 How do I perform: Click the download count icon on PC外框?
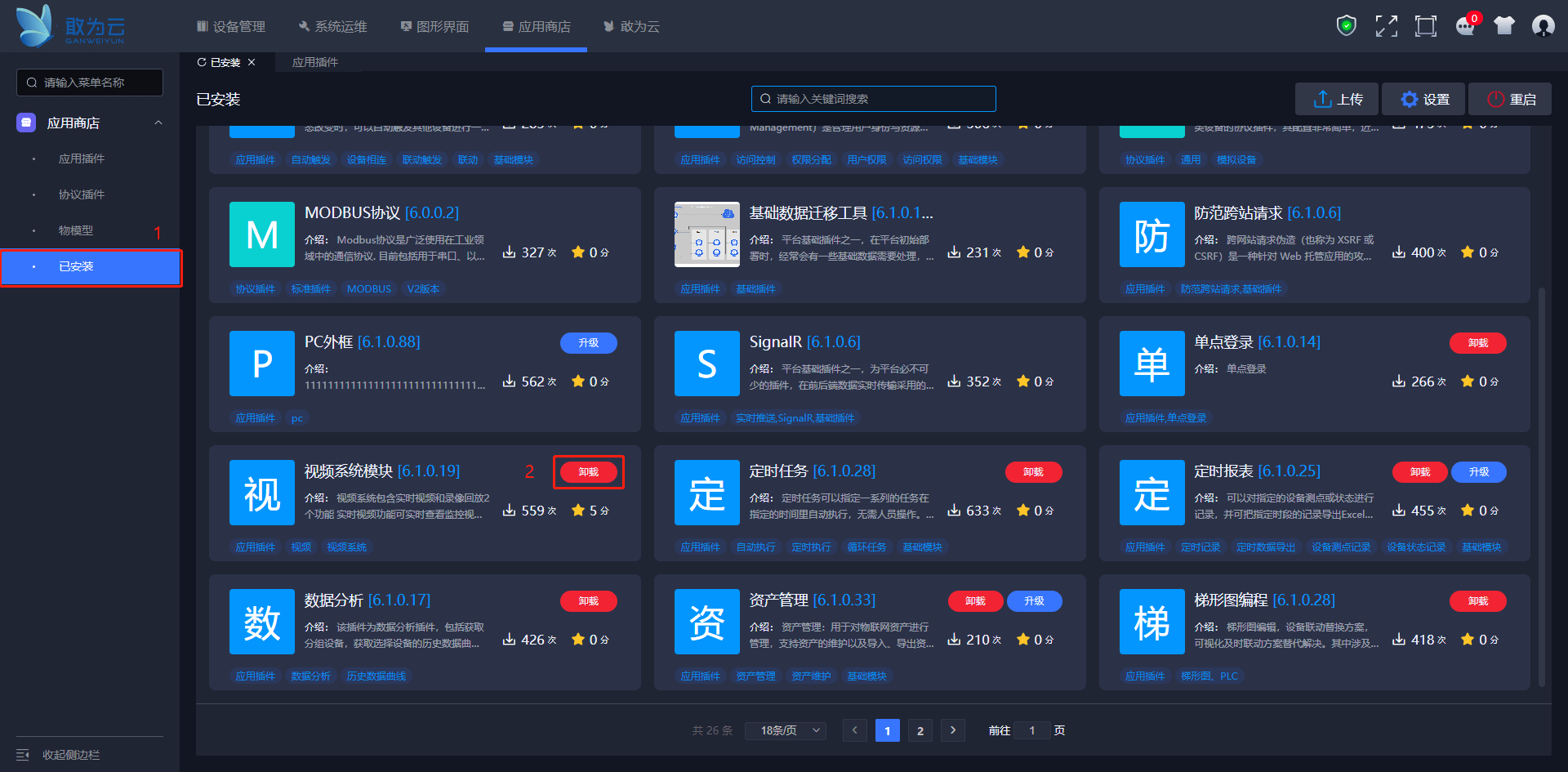click(510, 382)
